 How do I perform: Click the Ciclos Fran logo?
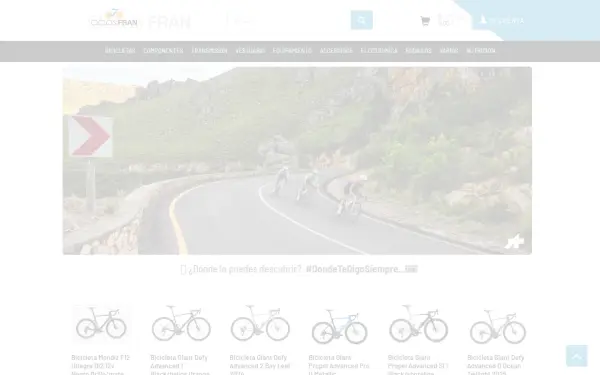click(114, 19)
